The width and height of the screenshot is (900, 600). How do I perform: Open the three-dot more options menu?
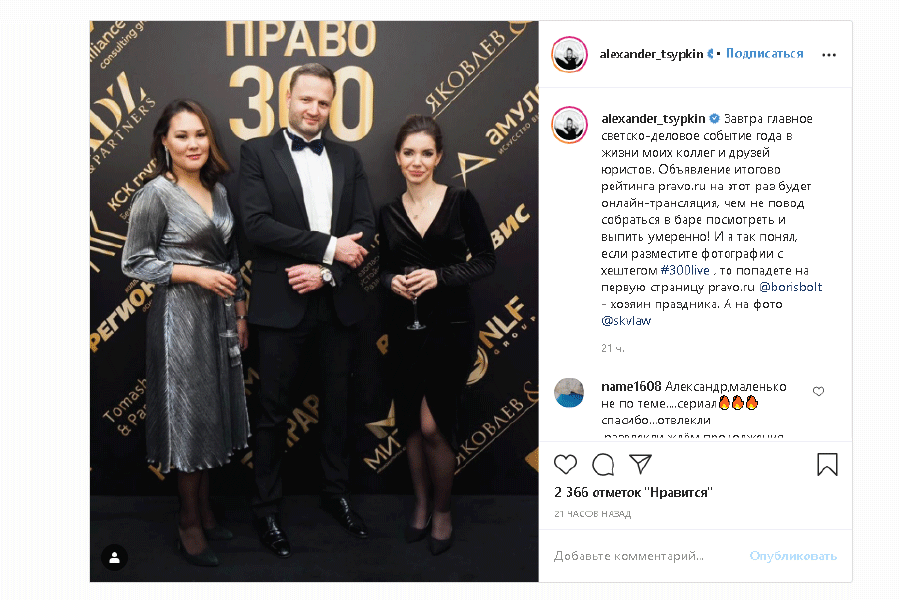(829, 55)
